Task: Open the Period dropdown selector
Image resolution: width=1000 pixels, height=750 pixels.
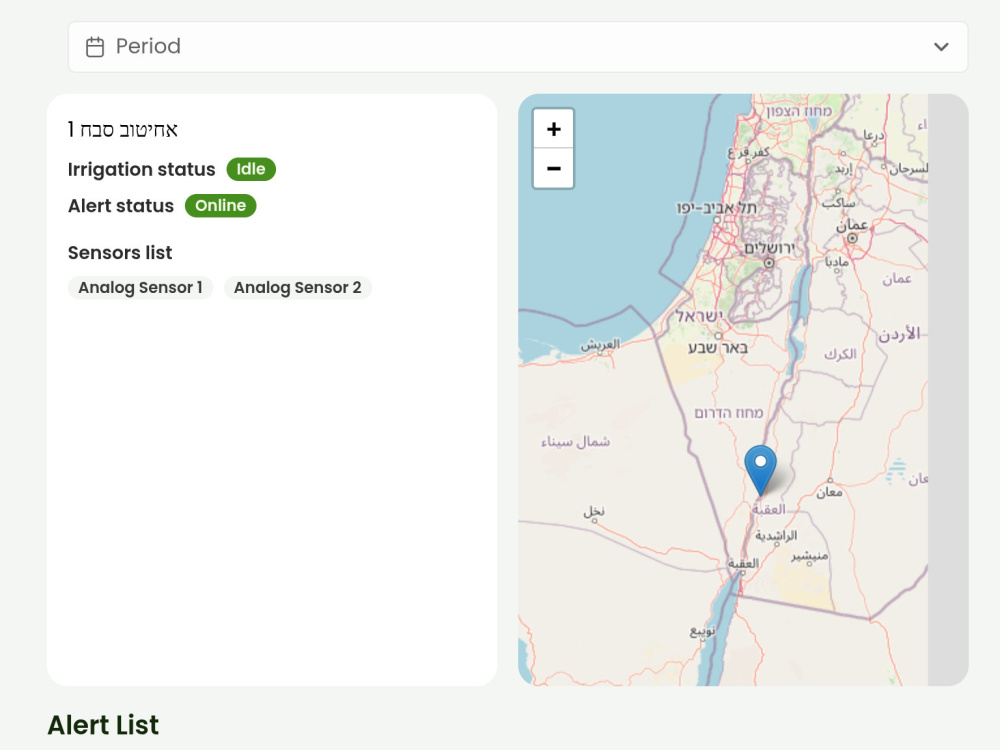Action: point(518,47)
